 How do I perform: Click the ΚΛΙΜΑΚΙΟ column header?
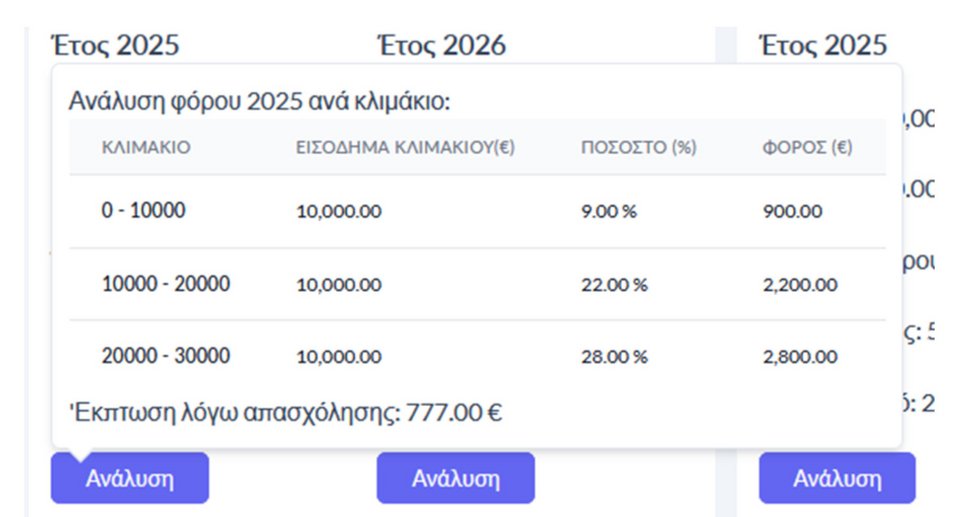click(x=146, y=148)
